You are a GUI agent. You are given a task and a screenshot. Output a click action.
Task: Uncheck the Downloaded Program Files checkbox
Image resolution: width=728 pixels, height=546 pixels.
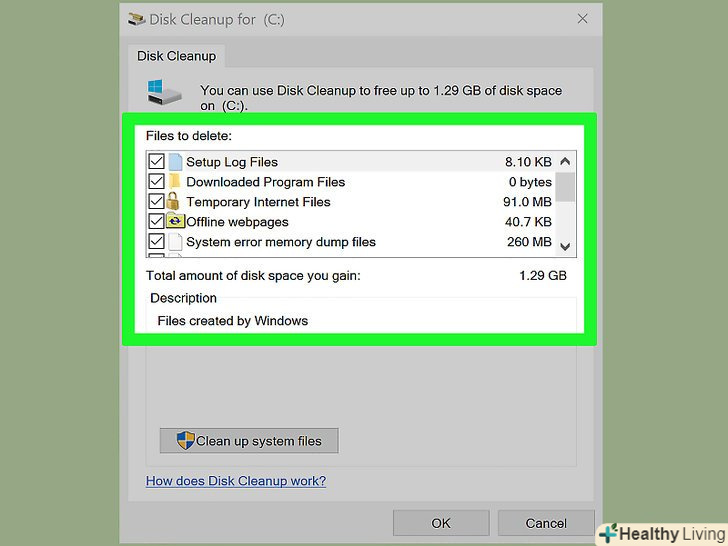click(156, 182)
